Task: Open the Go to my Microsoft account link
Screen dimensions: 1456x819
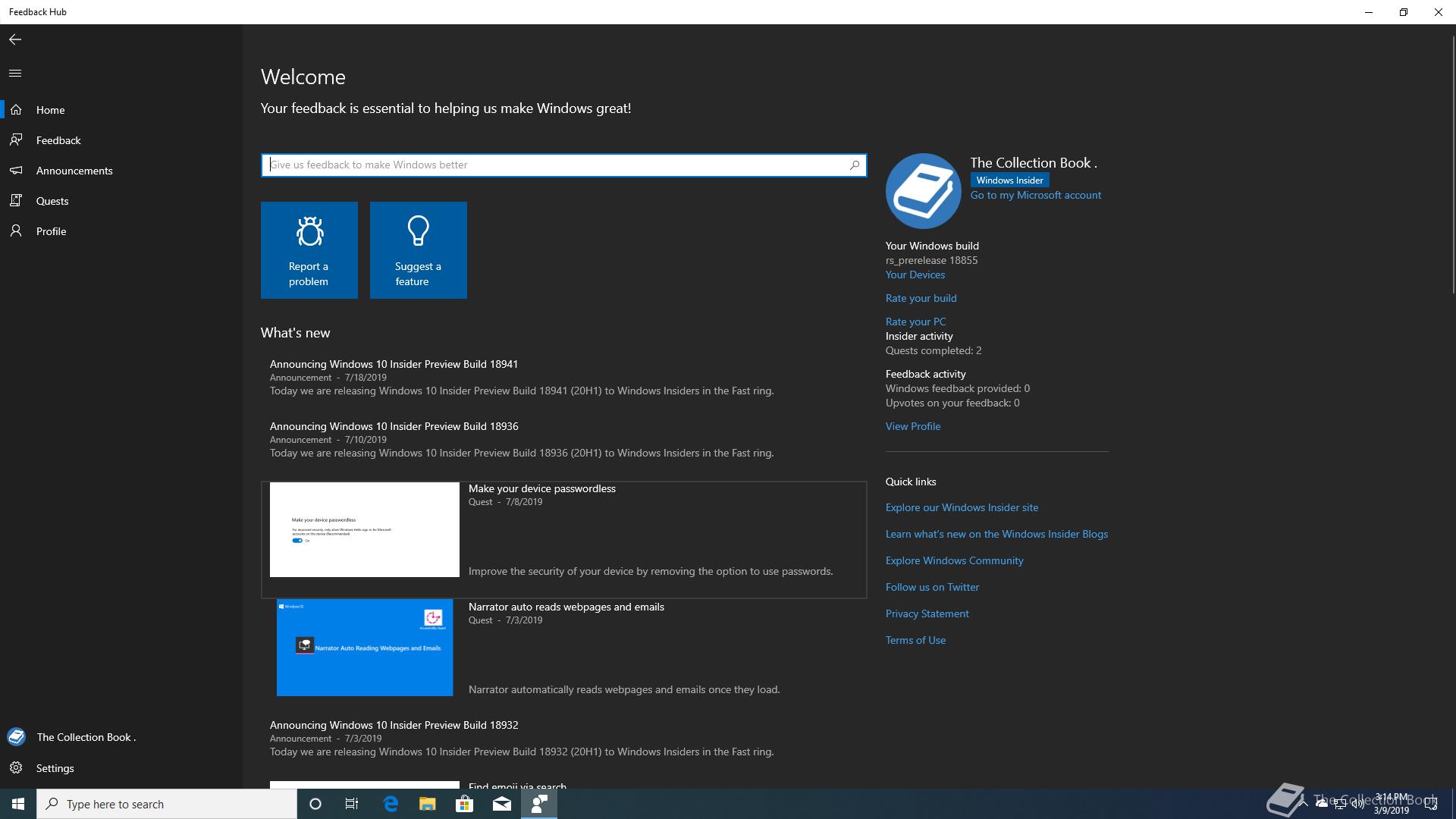Action: [1035, 195]
